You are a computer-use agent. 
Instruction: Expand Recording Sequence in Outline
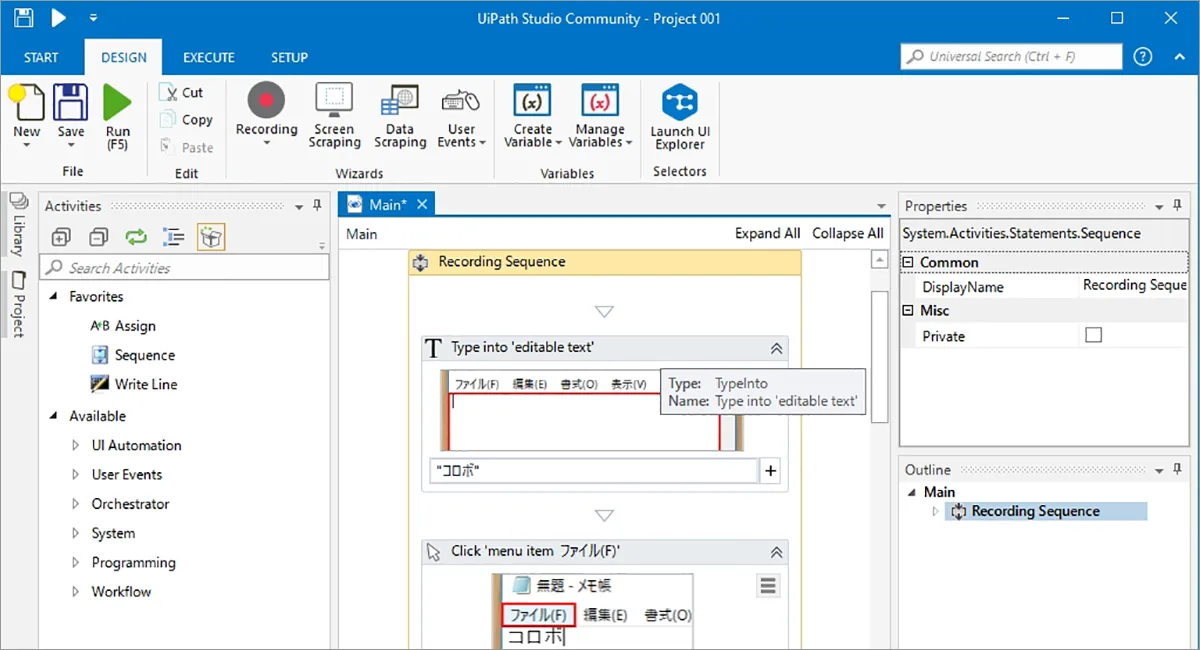936,511
